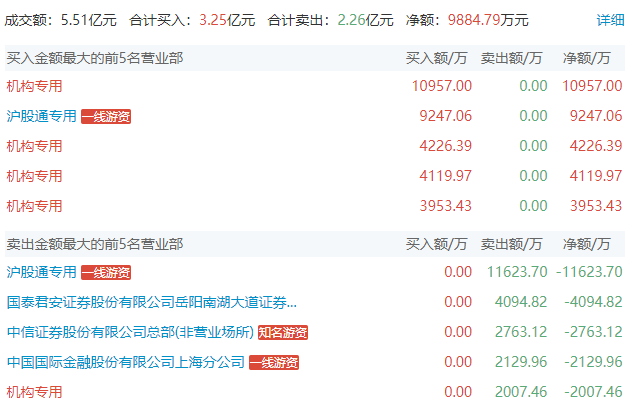This screenshot has width=633, height=413.
Task: Click 净额/万 column header in buy table
Action: click(x=587, y=58)
